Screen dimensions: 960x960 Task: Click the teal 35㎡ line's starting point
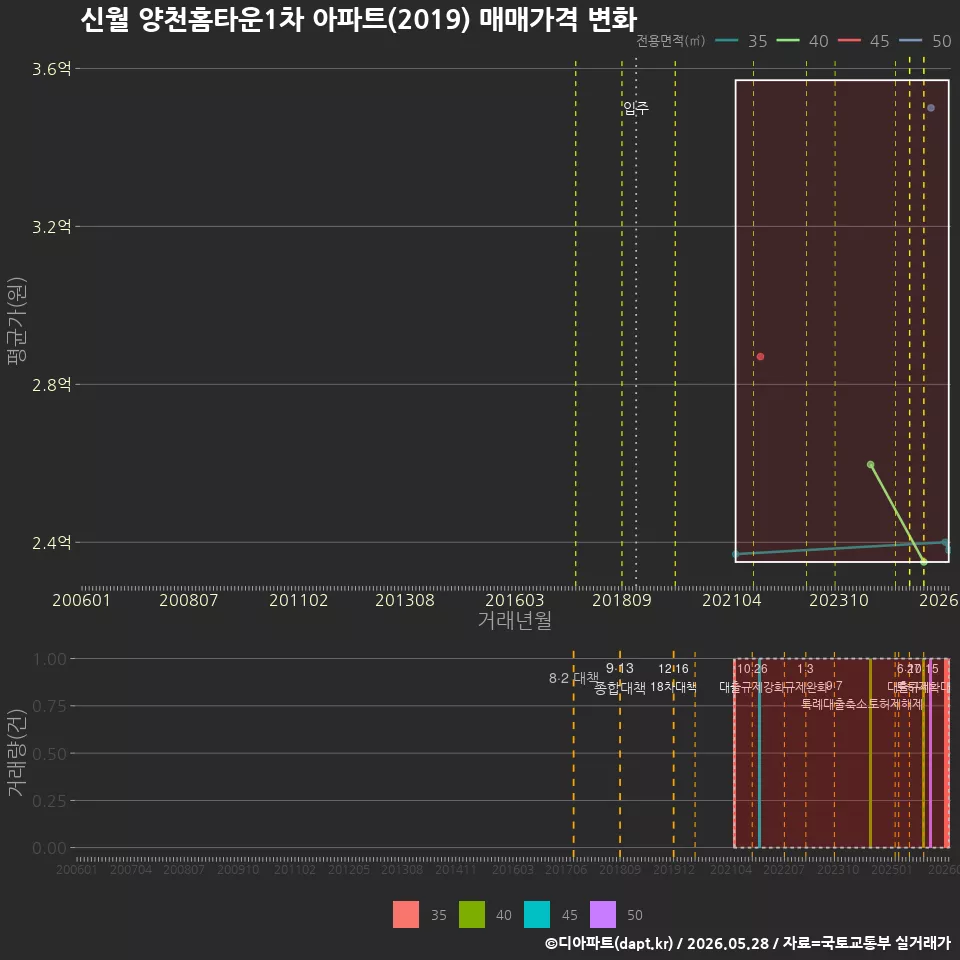click(736, 555)
